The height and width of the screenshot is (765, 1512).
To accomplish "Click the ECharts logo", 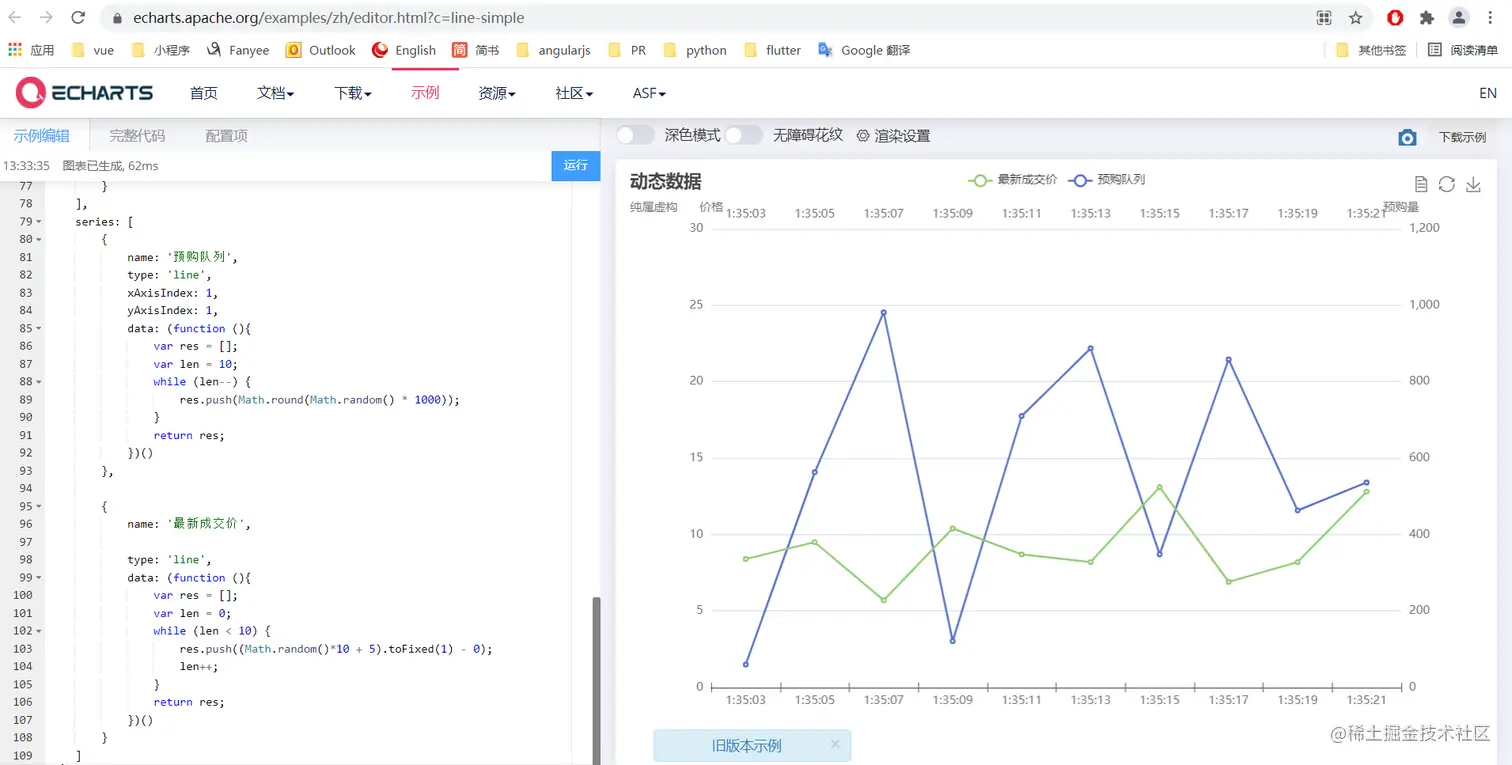I will point(85,93).
